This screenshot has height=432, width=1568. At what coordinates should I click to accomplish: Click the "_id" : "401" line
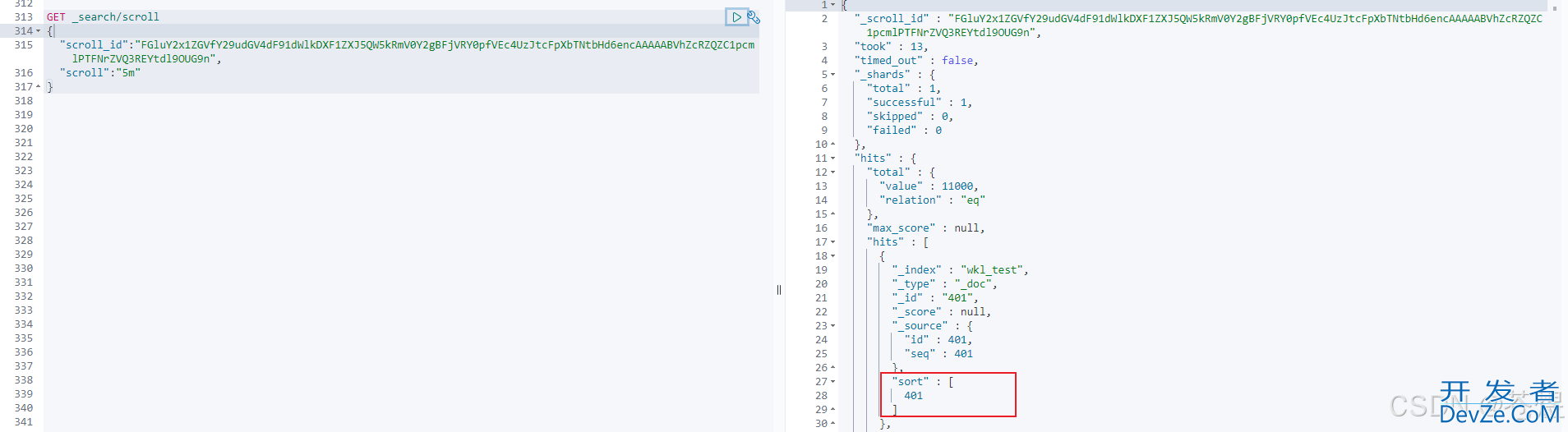(934, 298)
